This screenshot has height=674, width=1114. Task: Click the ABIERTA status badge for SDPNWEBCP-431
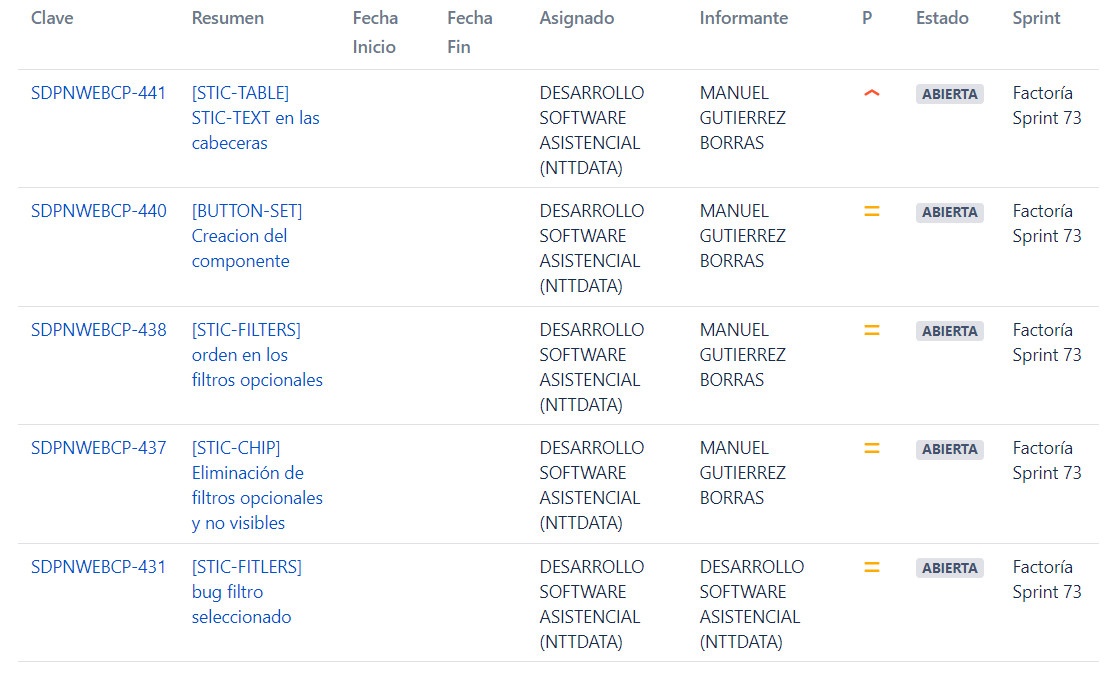pos(949,567)
